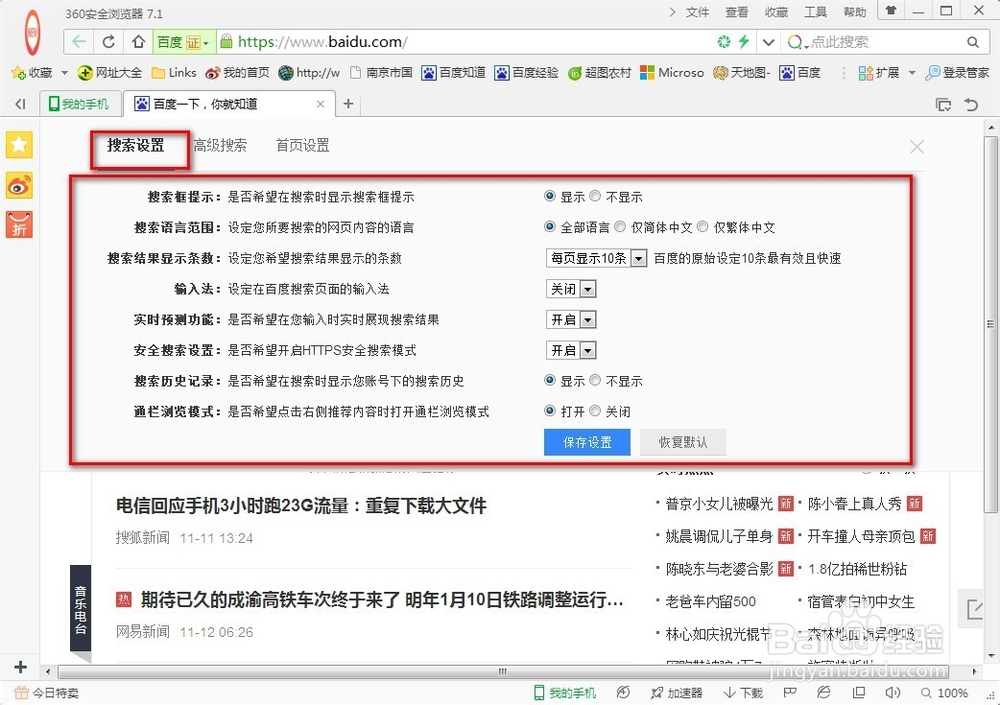Image resolution: width=1000 pixels, height=705 pixels.
Task: Open 今日特卖 in status bar
Action: [47, 693]
